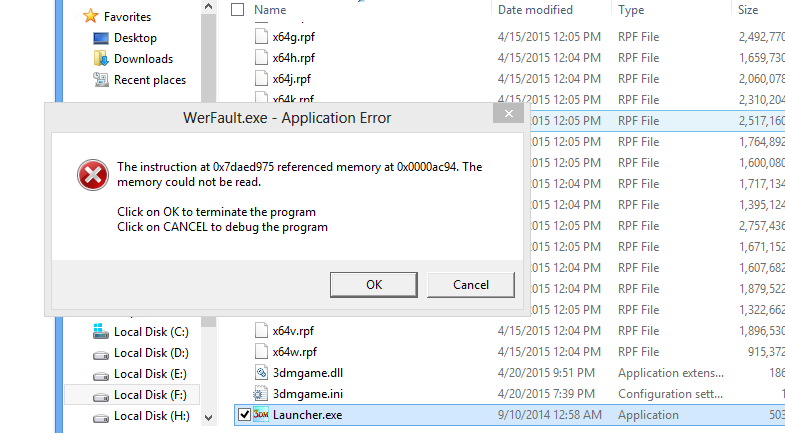Close the WerFault.exe error dialog

coord(508,114)
